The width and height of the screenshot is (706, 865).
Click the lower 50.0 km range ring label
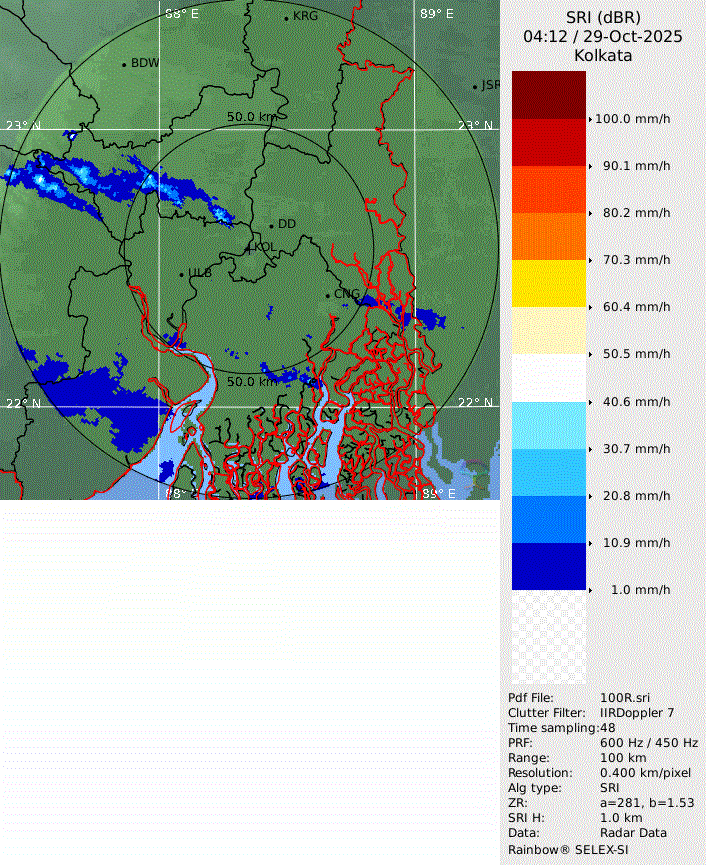pos(252,381)
